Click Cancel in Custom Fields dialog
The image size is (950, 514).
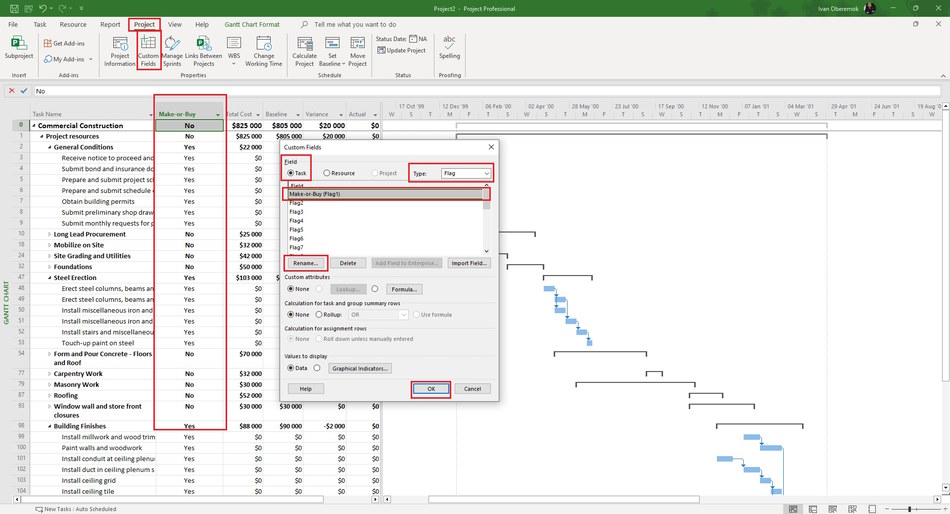[473, 389]
